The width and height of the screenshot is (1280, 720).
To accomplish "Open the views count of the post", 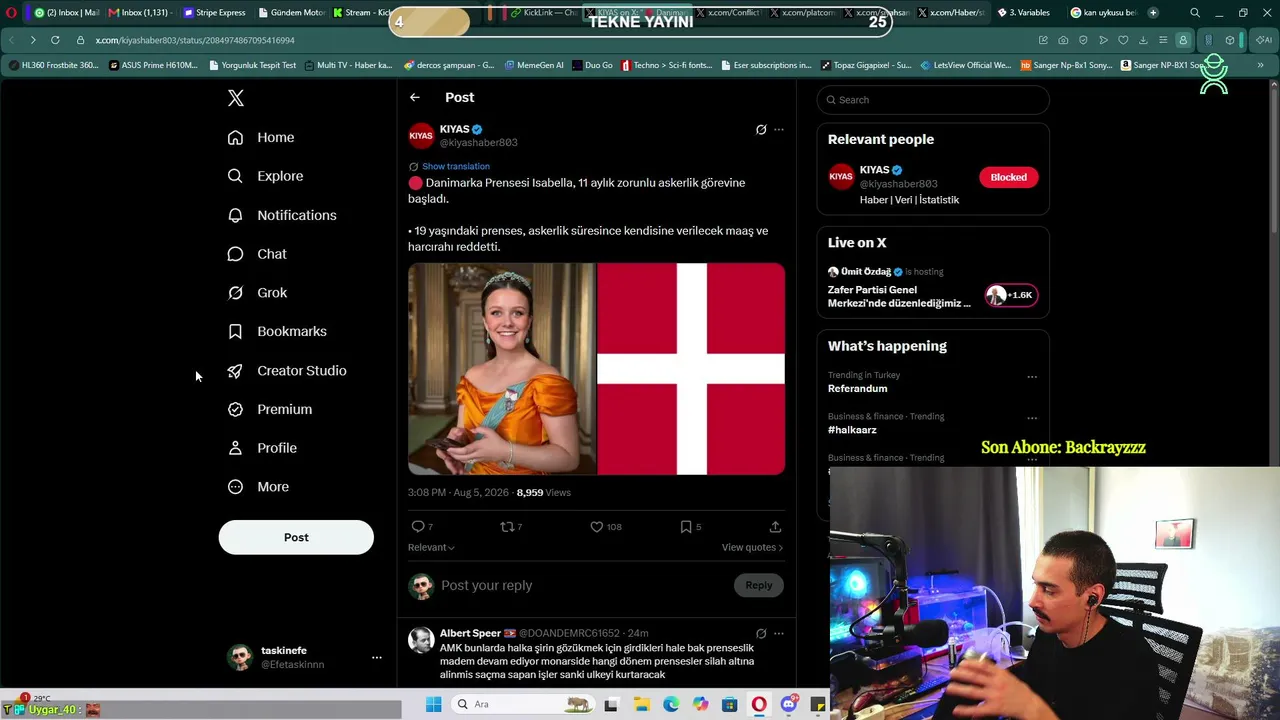I will (x=544, y=493).
